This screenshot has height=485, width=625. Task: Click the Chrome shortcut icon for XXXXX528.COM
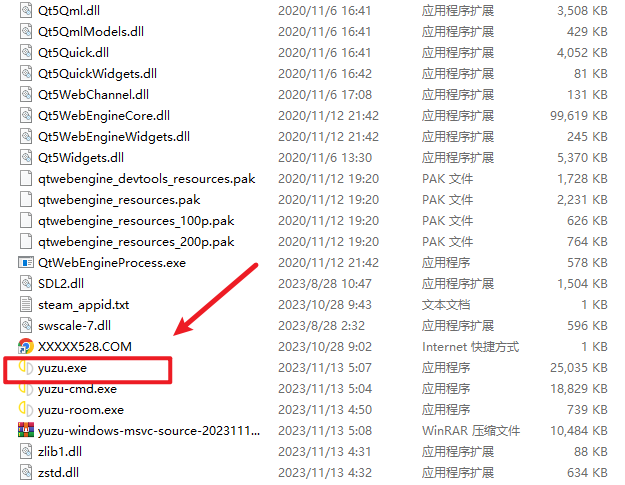[26, 346]
